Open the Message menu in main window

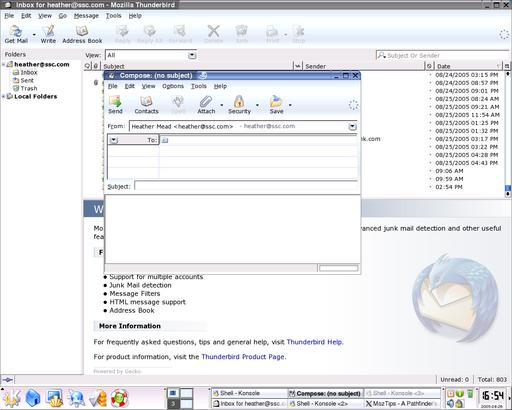pos(86,16)
